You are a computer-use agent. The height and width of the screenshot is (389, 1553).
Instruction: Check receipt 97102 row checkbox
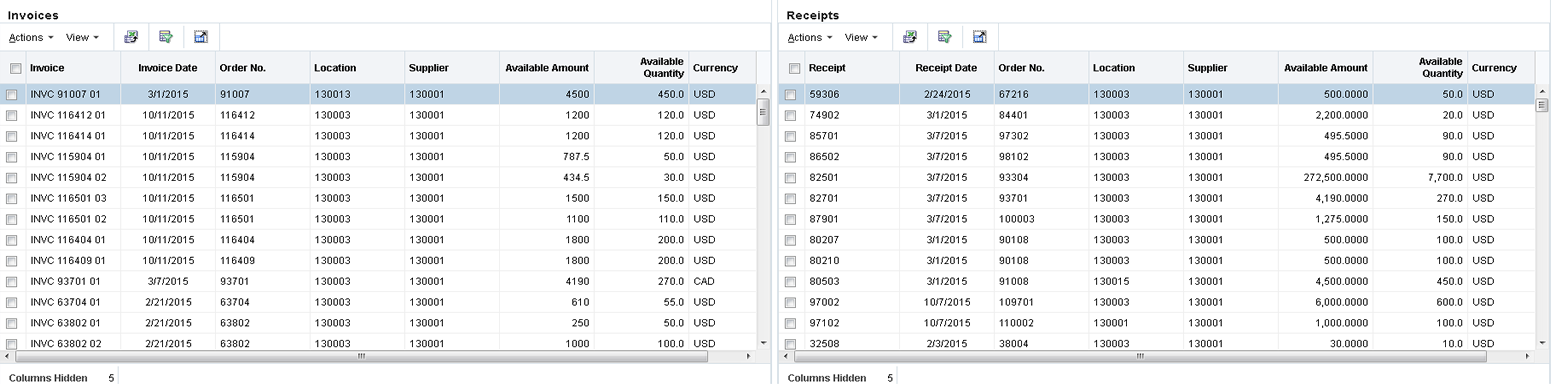[791, 324]
